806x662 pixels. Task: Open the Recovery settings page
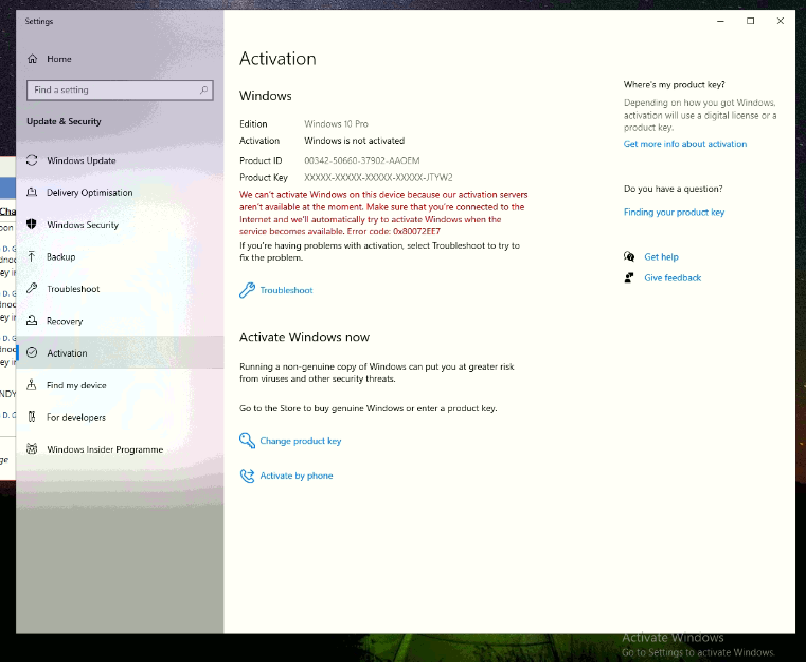pos(120,321)
